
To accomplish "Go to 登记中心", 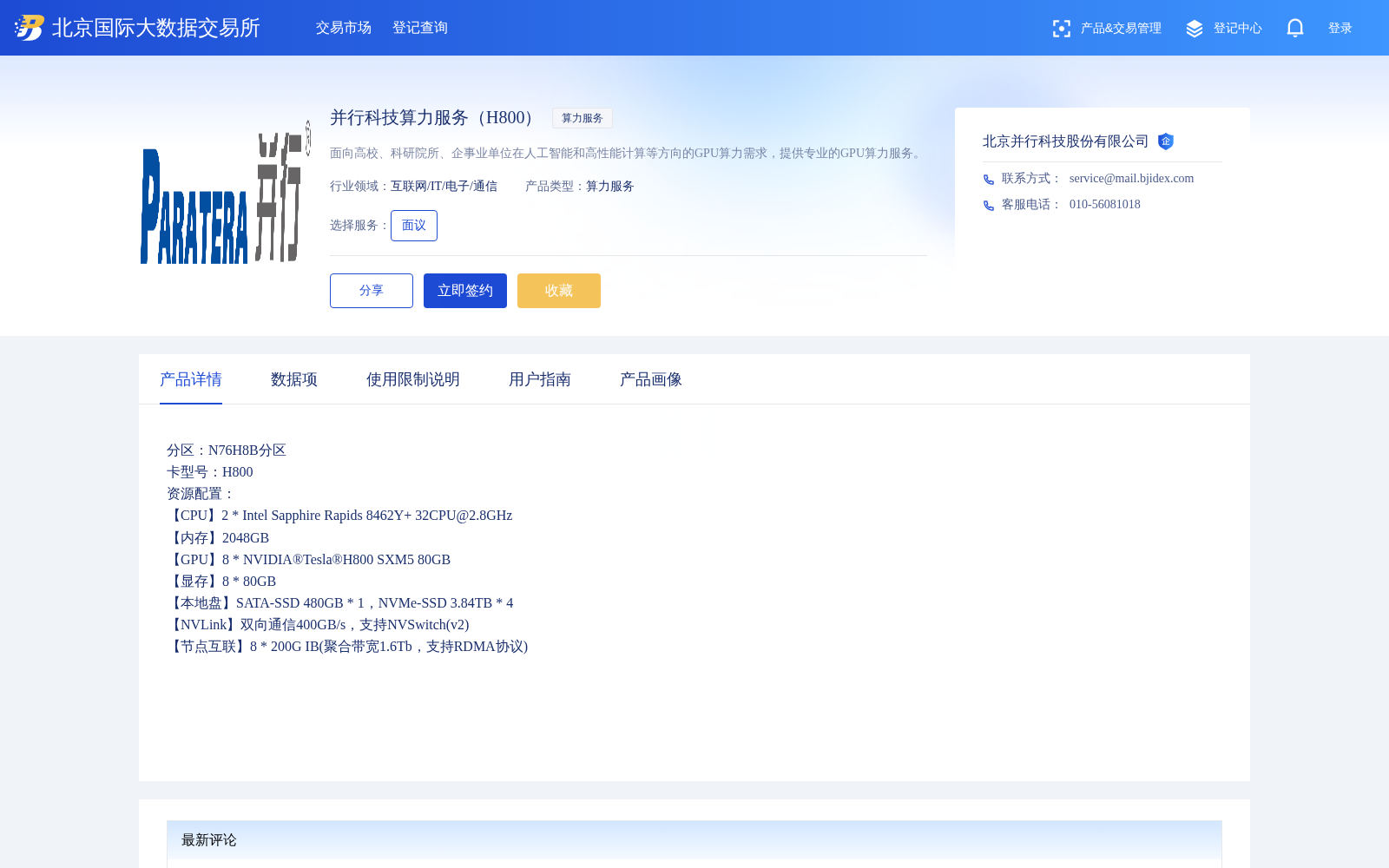I will [1238, 29].
